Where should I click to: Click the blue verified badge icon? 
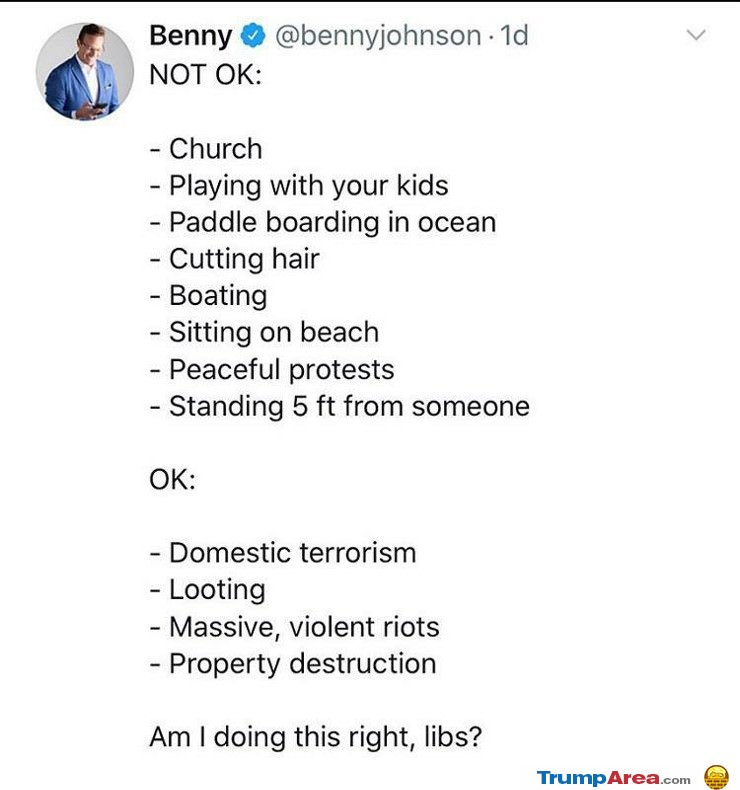pyautogui.click(x=253, y=36)
